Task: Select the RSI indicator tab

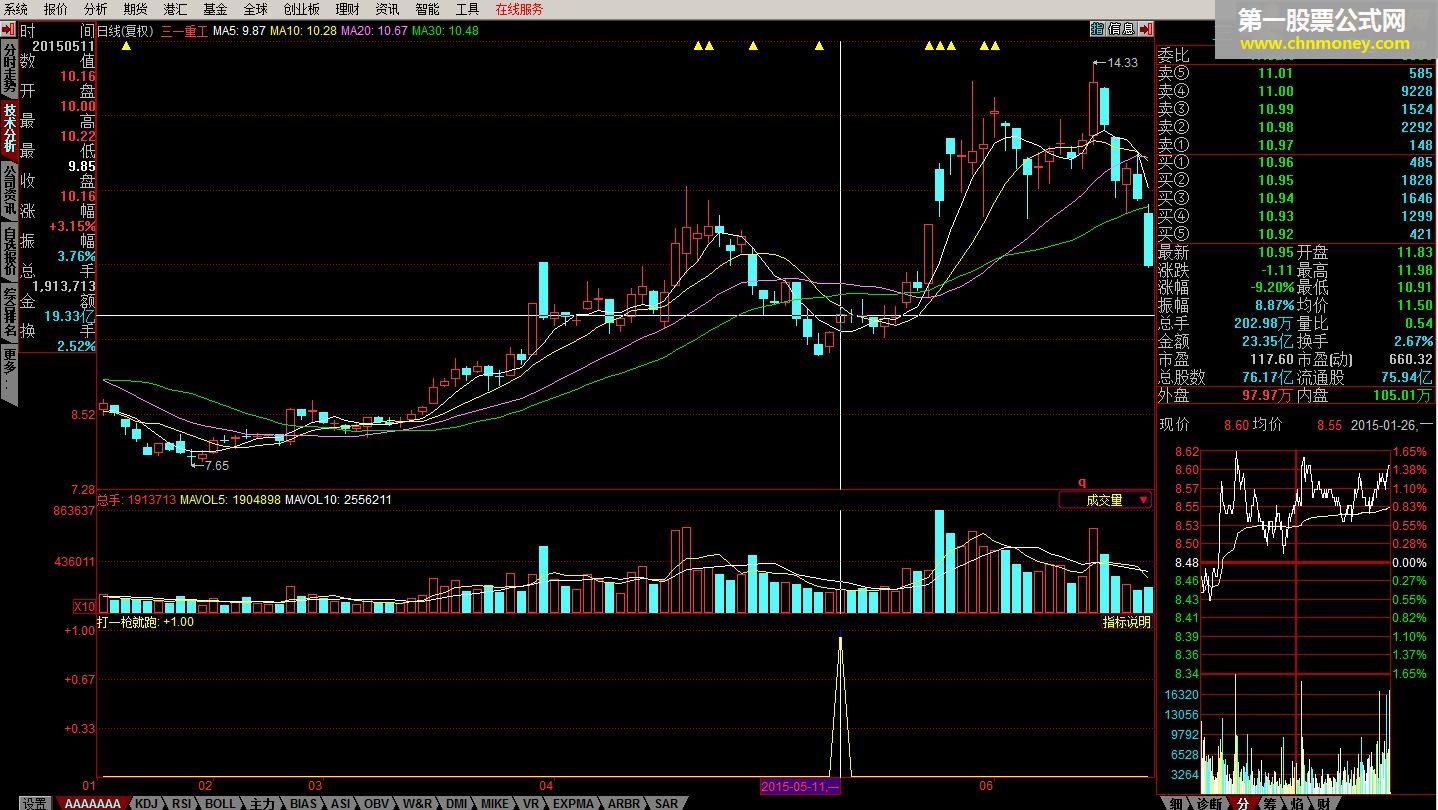Action: (181, 803)
